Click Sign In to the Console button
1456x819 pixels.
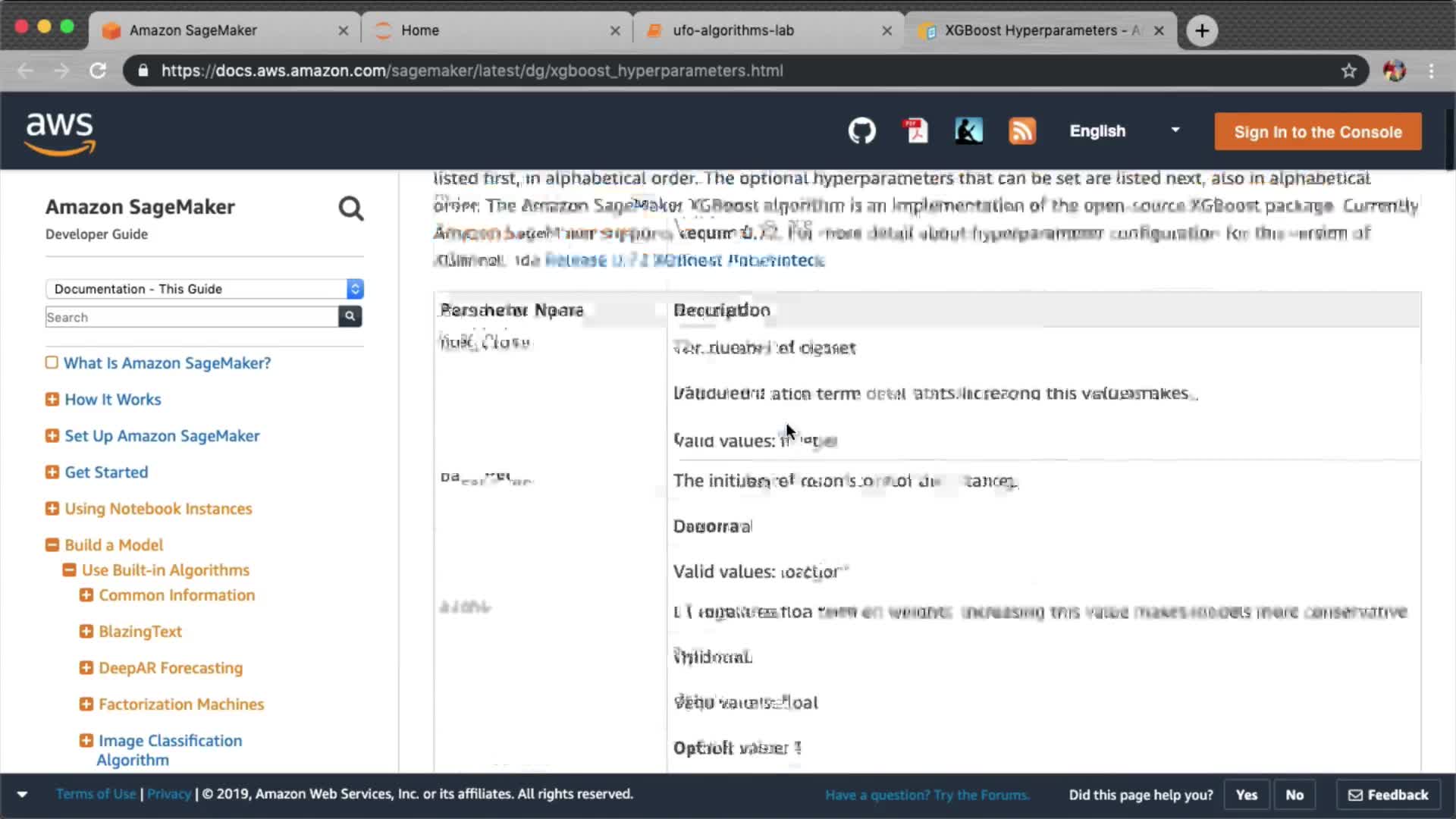[x=1317, y=132]
